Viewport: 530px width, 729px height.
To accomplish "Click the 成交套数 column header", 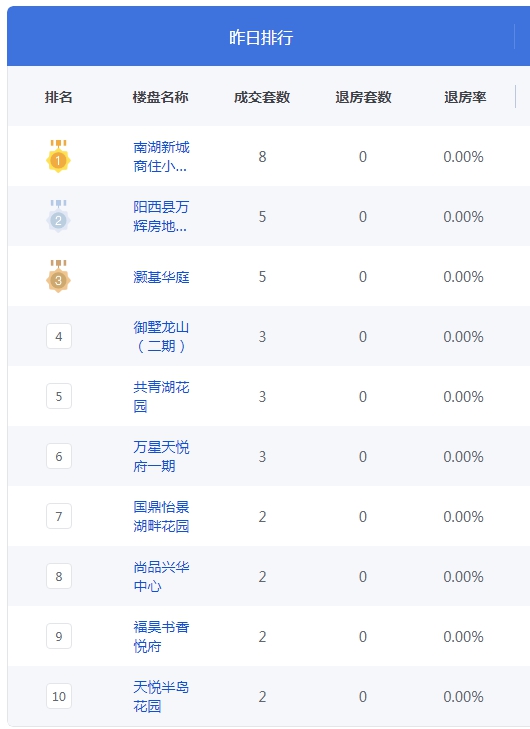I will 262,97.
